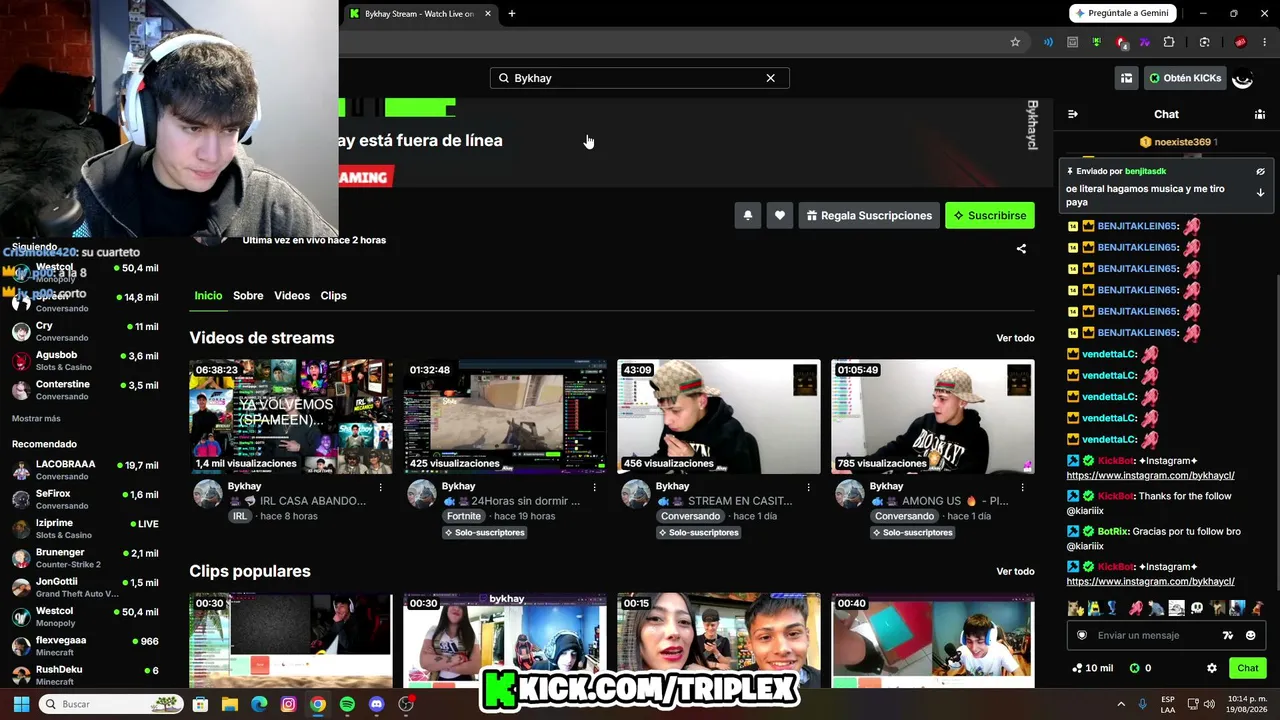Click the 7TV extension icon in Chrome toolbar
Viewport: 1280px width, 720px height.
[1144, 42]
